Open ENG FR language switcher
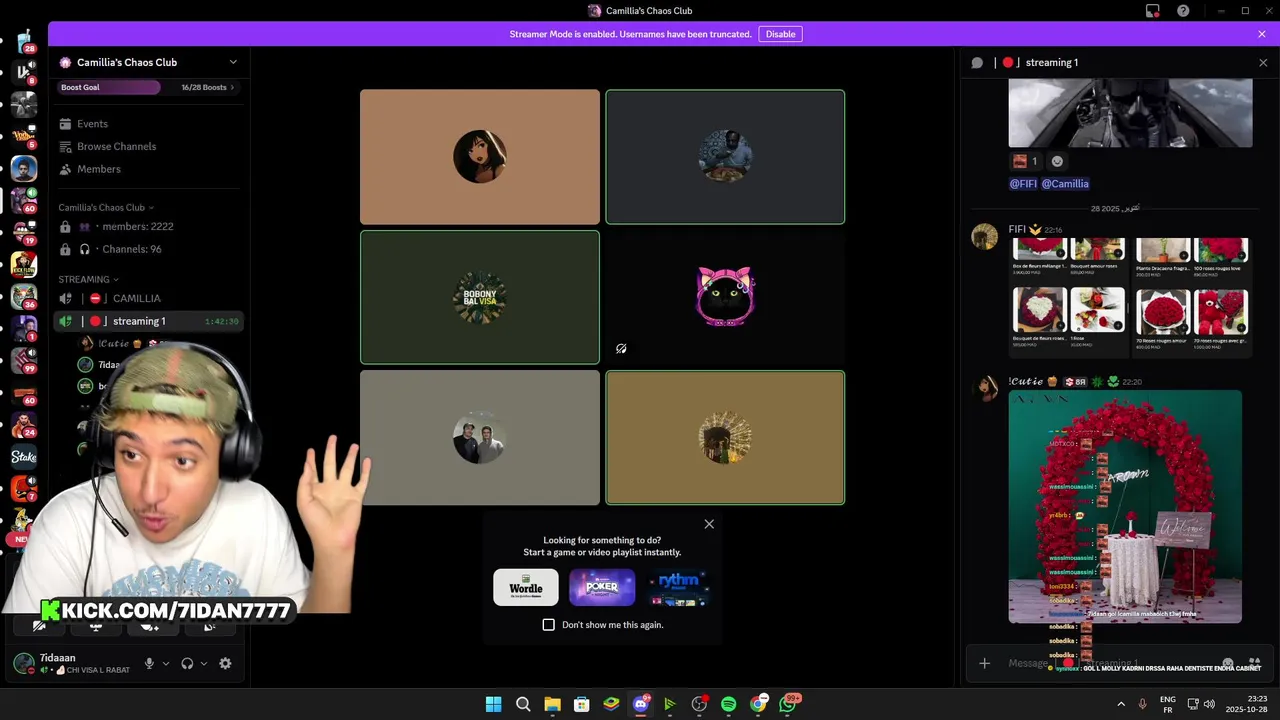Image resolution: width=1280 pixels, height=720 pixels. [1167, 704]
